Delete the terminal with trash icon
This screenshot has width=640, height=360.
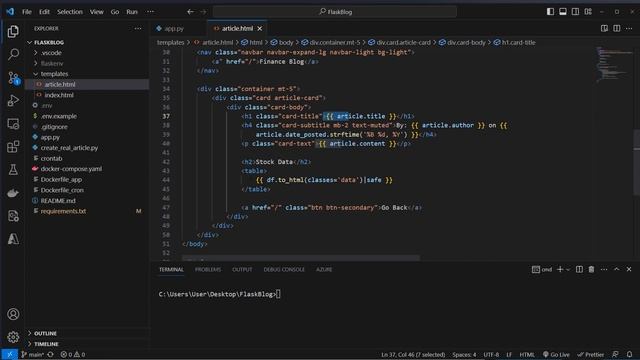click(591, 269)
